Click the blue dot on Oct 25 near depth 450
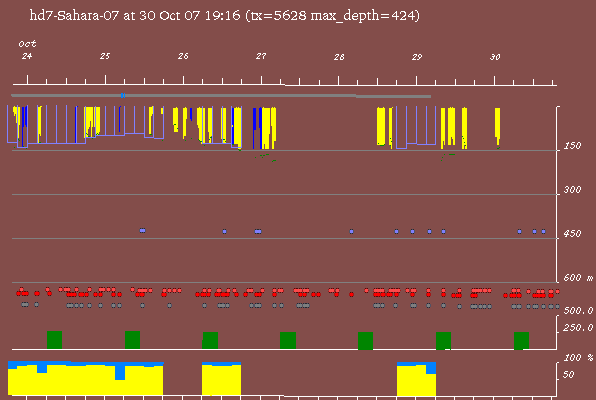This screenshot has height=400, width=596. 143,230
